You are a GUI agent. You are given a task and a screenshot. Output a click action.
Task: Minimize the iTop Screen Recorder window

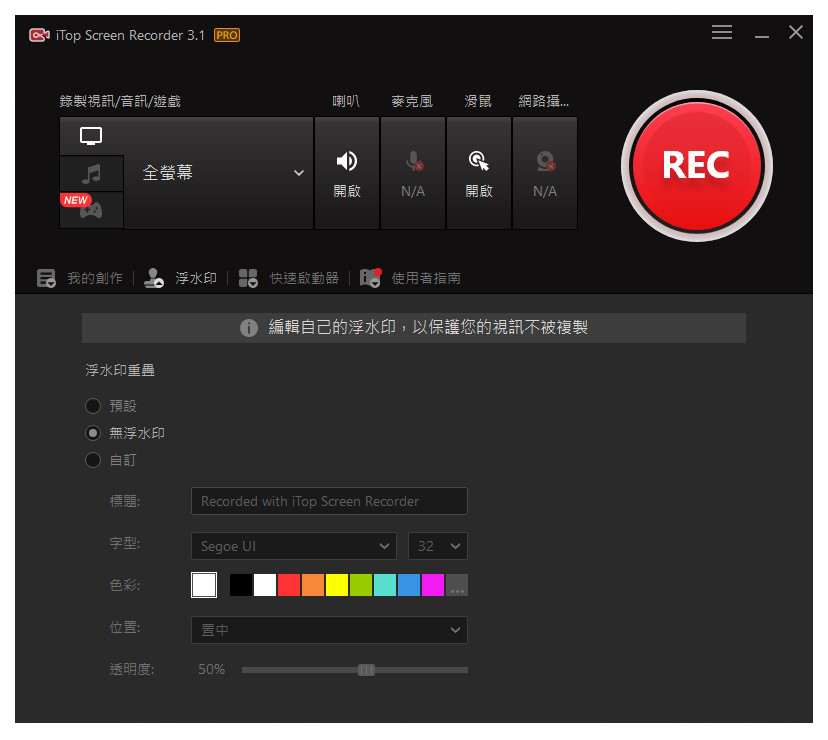[x=761, y=35]
